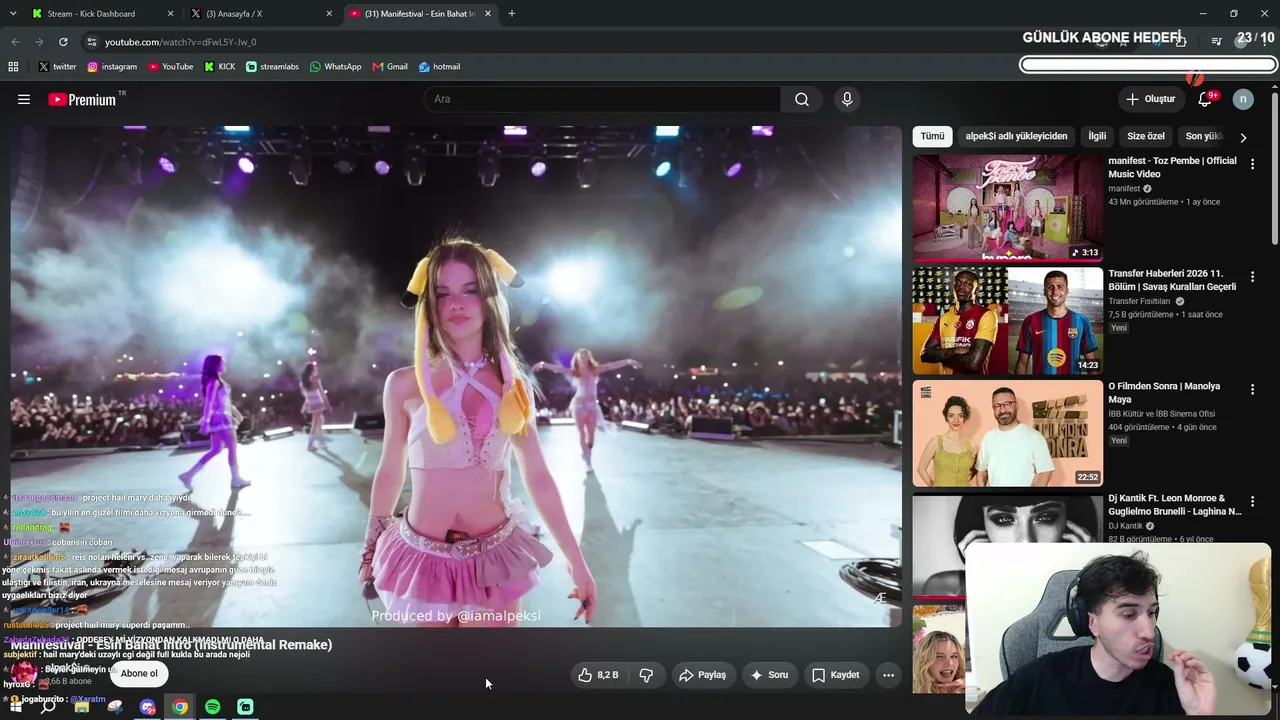Open Chrome from the taskbar
Screen dimensions: 1280x720
coord(180,707)
